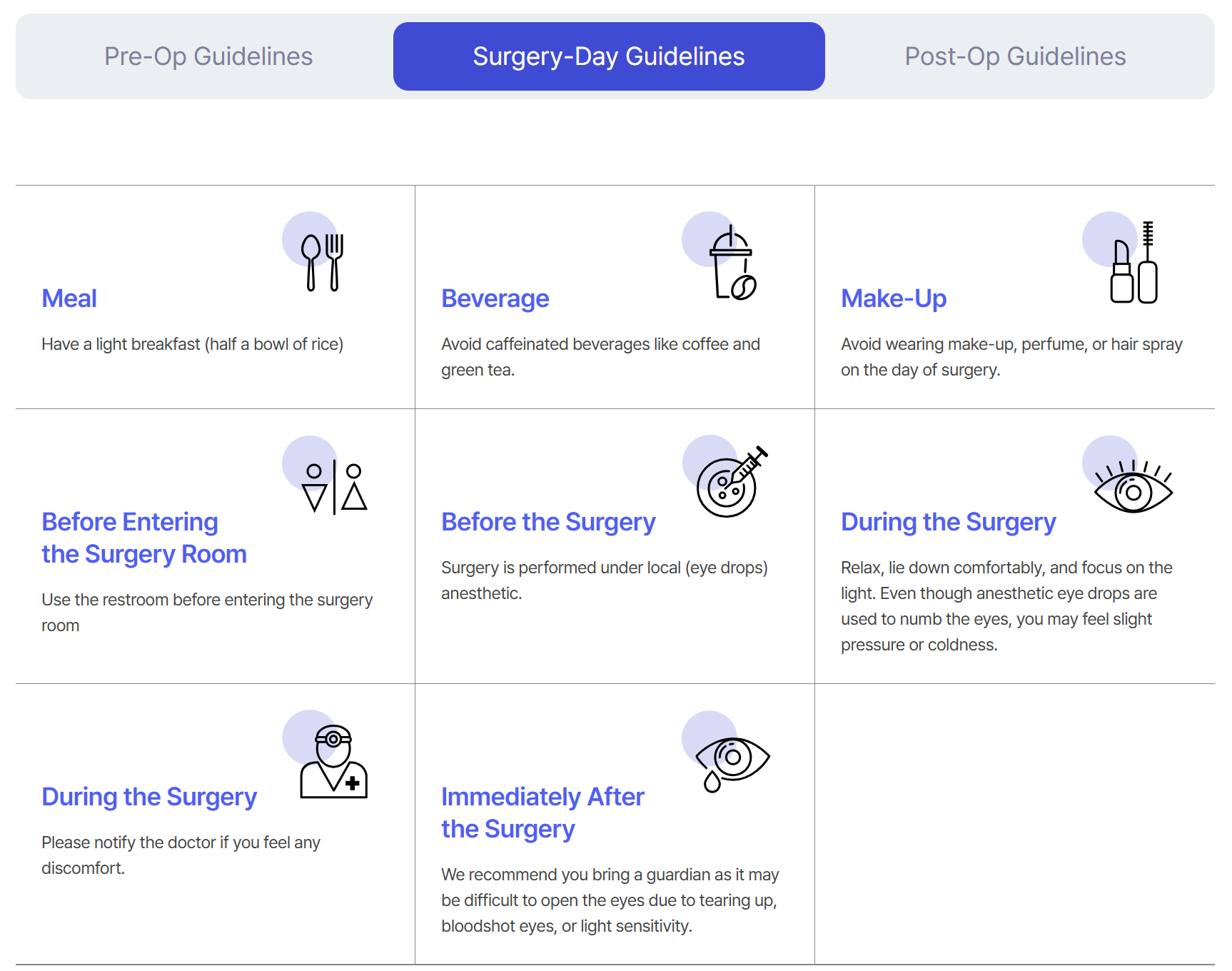The image size is (1232, 971).
Task: Click the doctor icon
Action: tap(333, 762)
